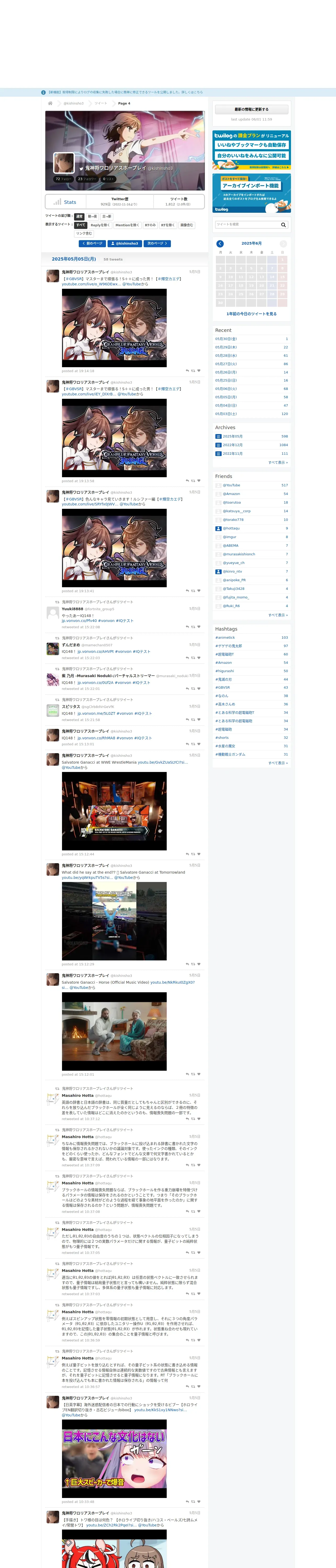The height and width of the screenshot is (1568, 336).
Task: Open the Granblue Fantasy thumbnail of the 19:14:18 tweet
Action: tap(114, 328)
